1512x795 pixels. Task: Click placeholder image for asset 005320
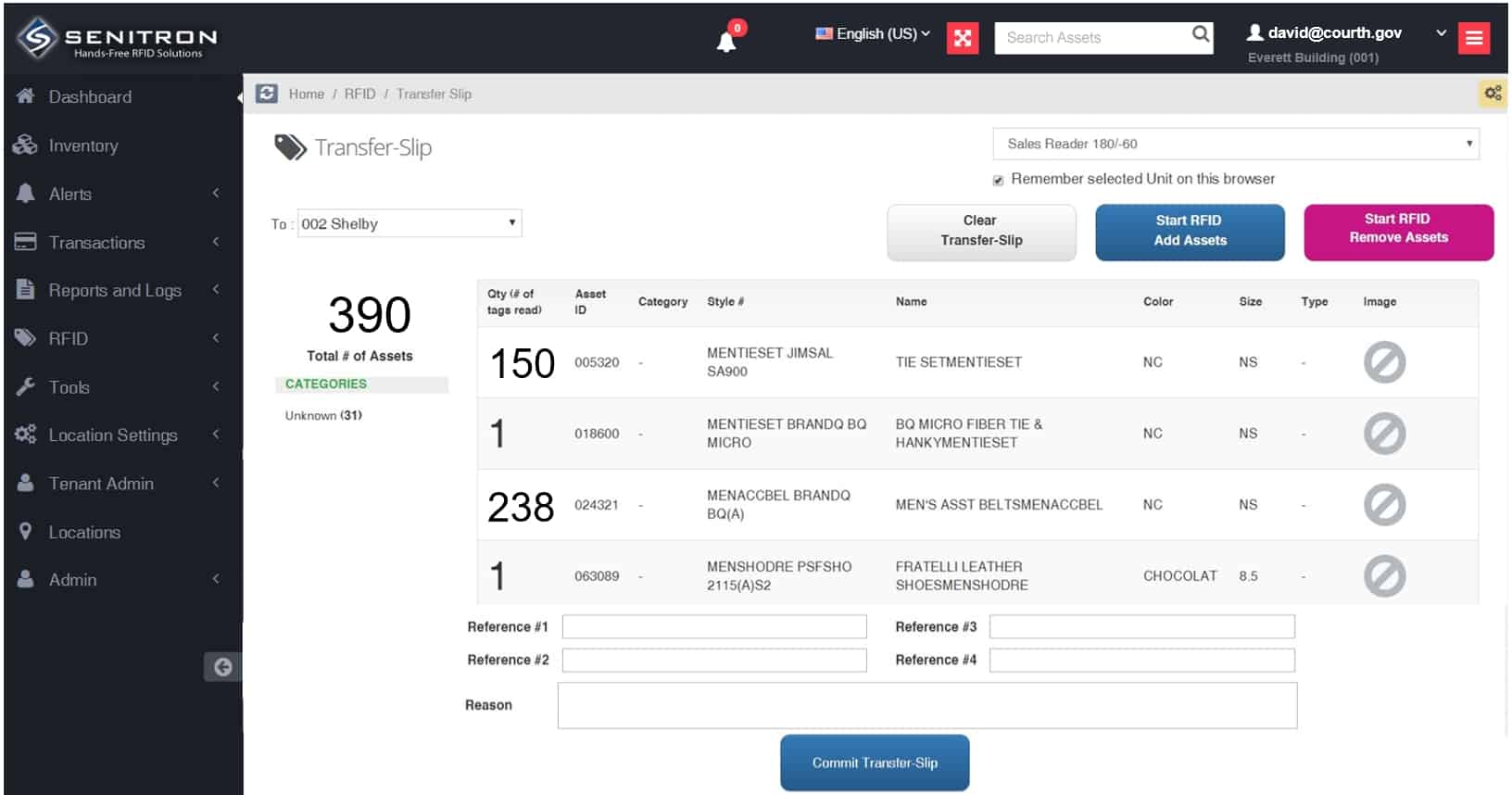1384,362
